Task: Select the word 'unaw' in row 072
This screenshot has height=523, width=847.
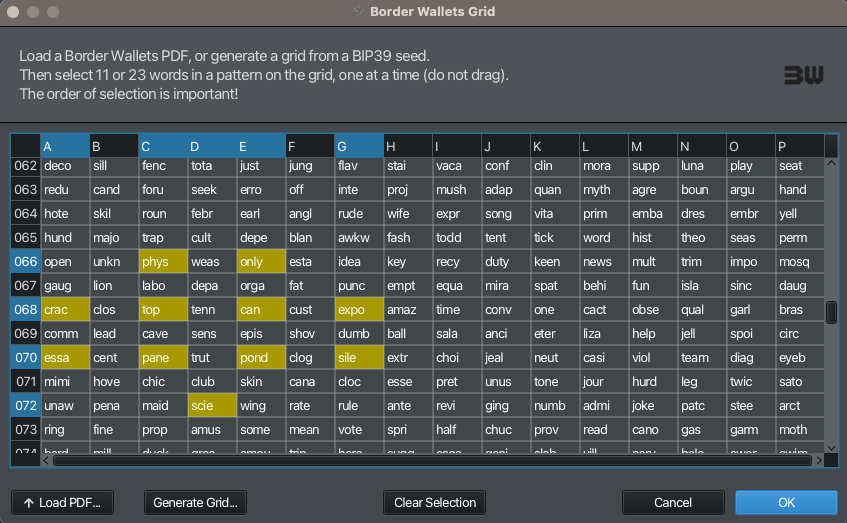Action: [65, 406]
